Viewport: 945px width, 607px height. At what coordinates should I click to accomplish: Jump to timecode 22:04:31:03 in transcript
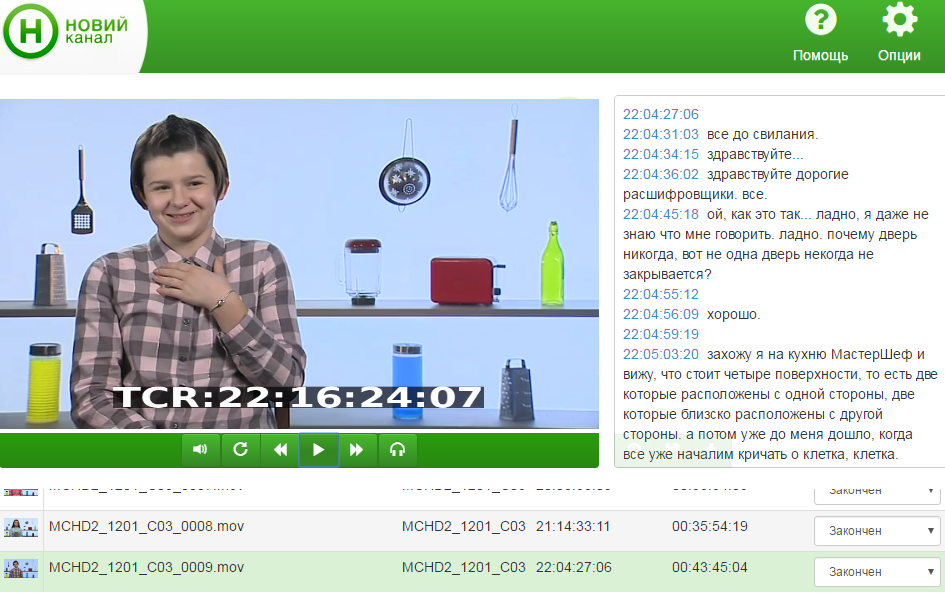(661, 134)
